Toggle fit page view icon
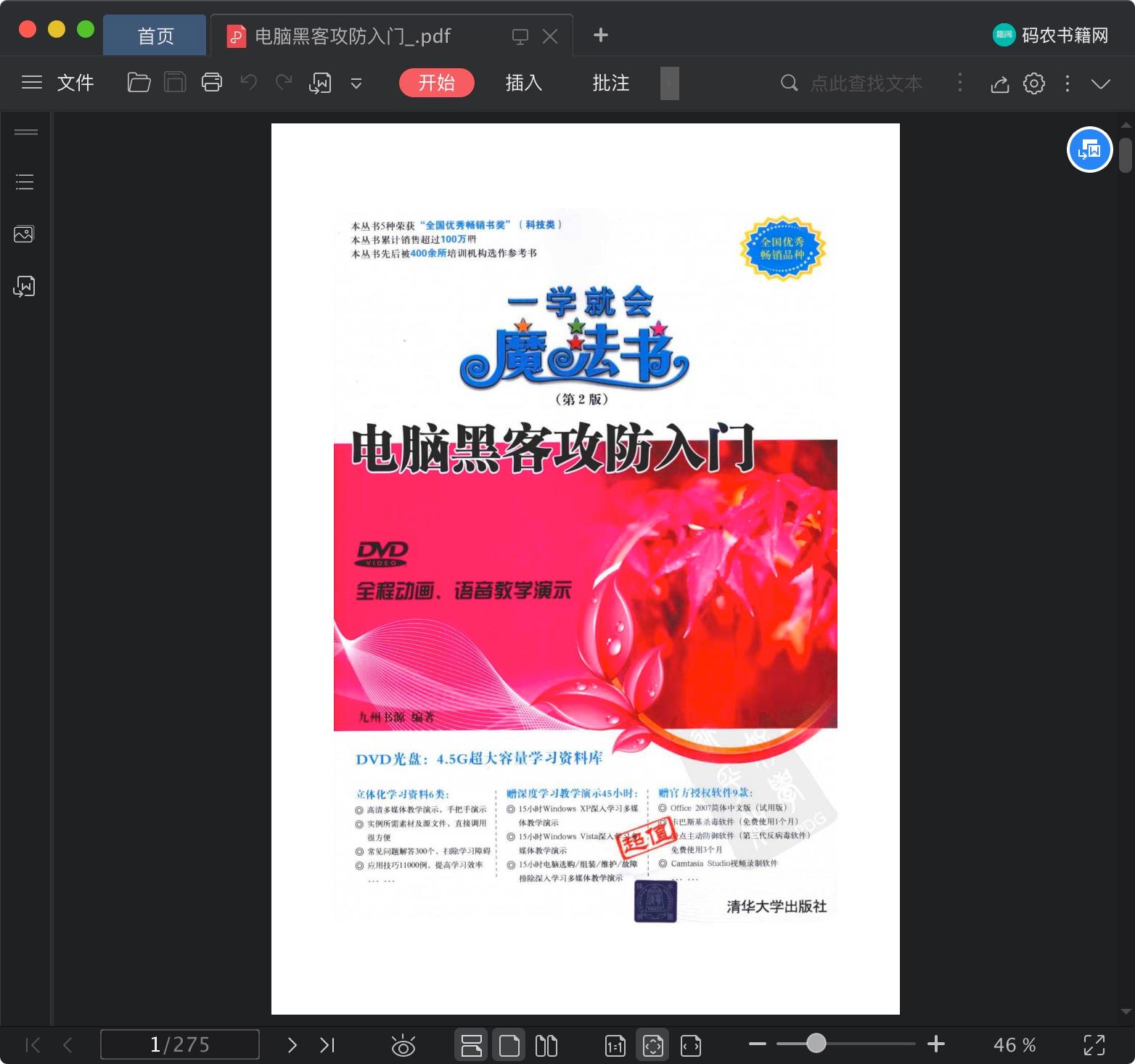The width and height of the screenshot is (1135, 1064). (653, 1045)
